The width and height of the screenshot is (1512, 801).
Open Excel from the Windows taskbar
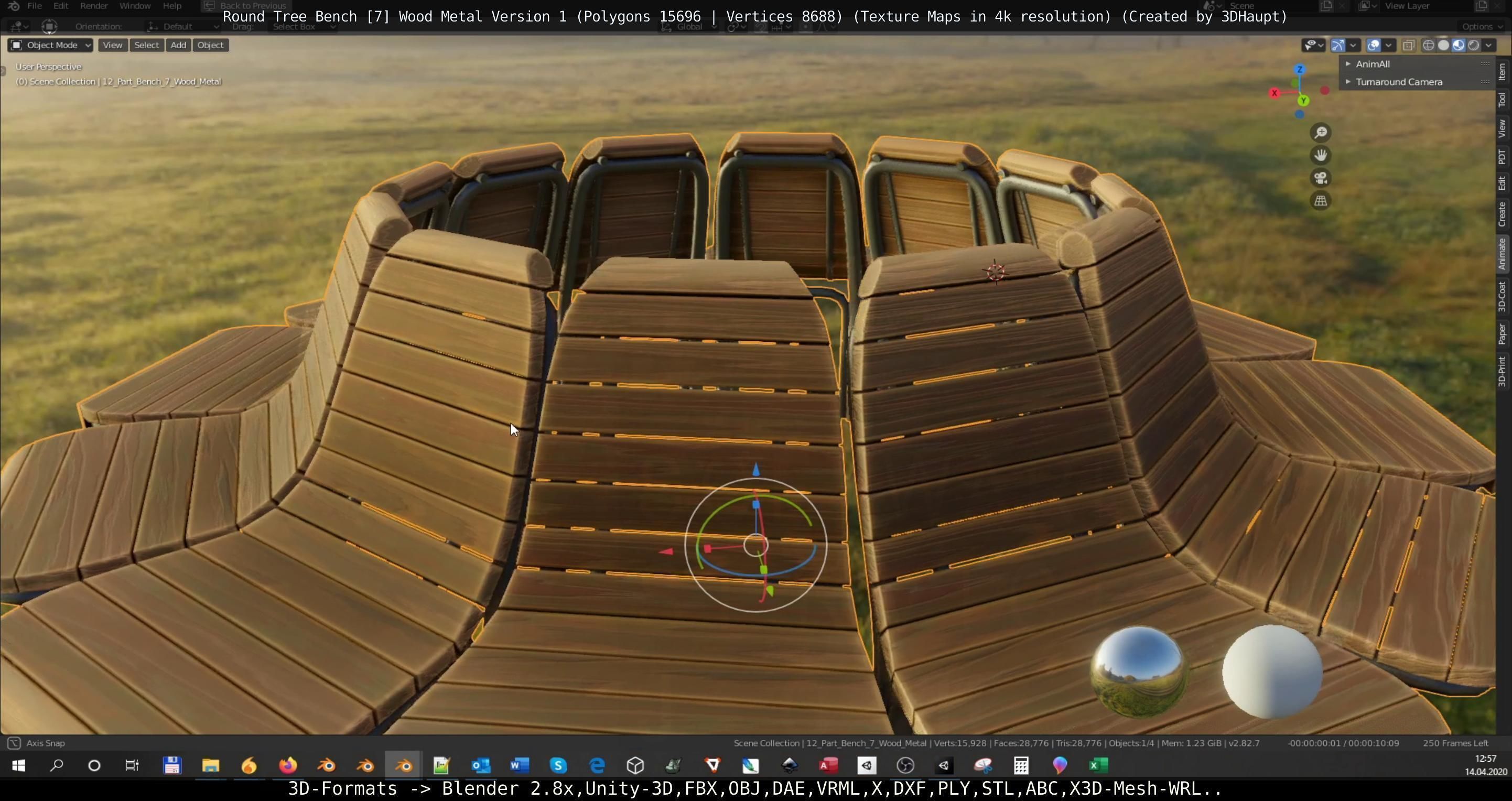[1098, 765]
